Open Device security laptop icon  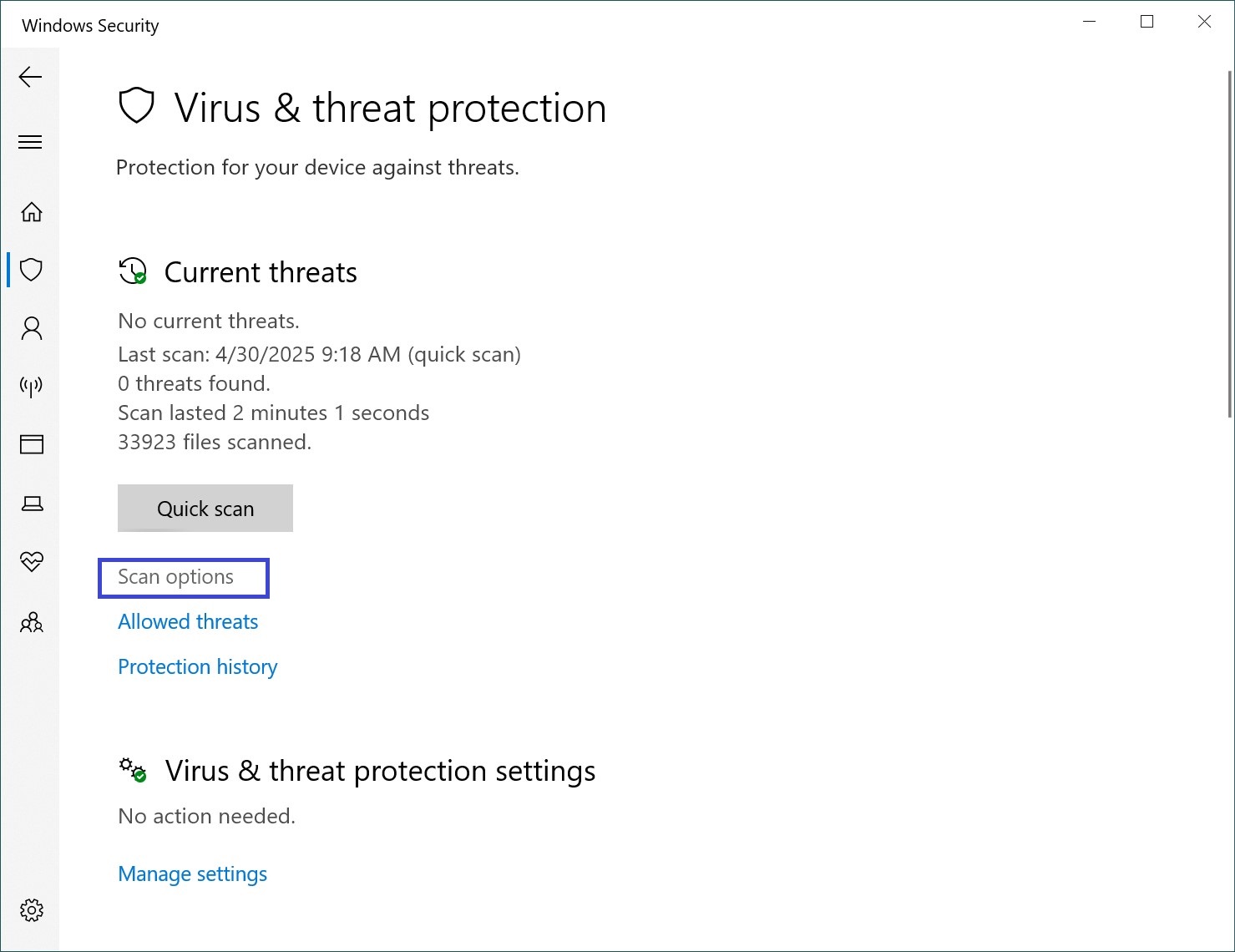[32, 503]
